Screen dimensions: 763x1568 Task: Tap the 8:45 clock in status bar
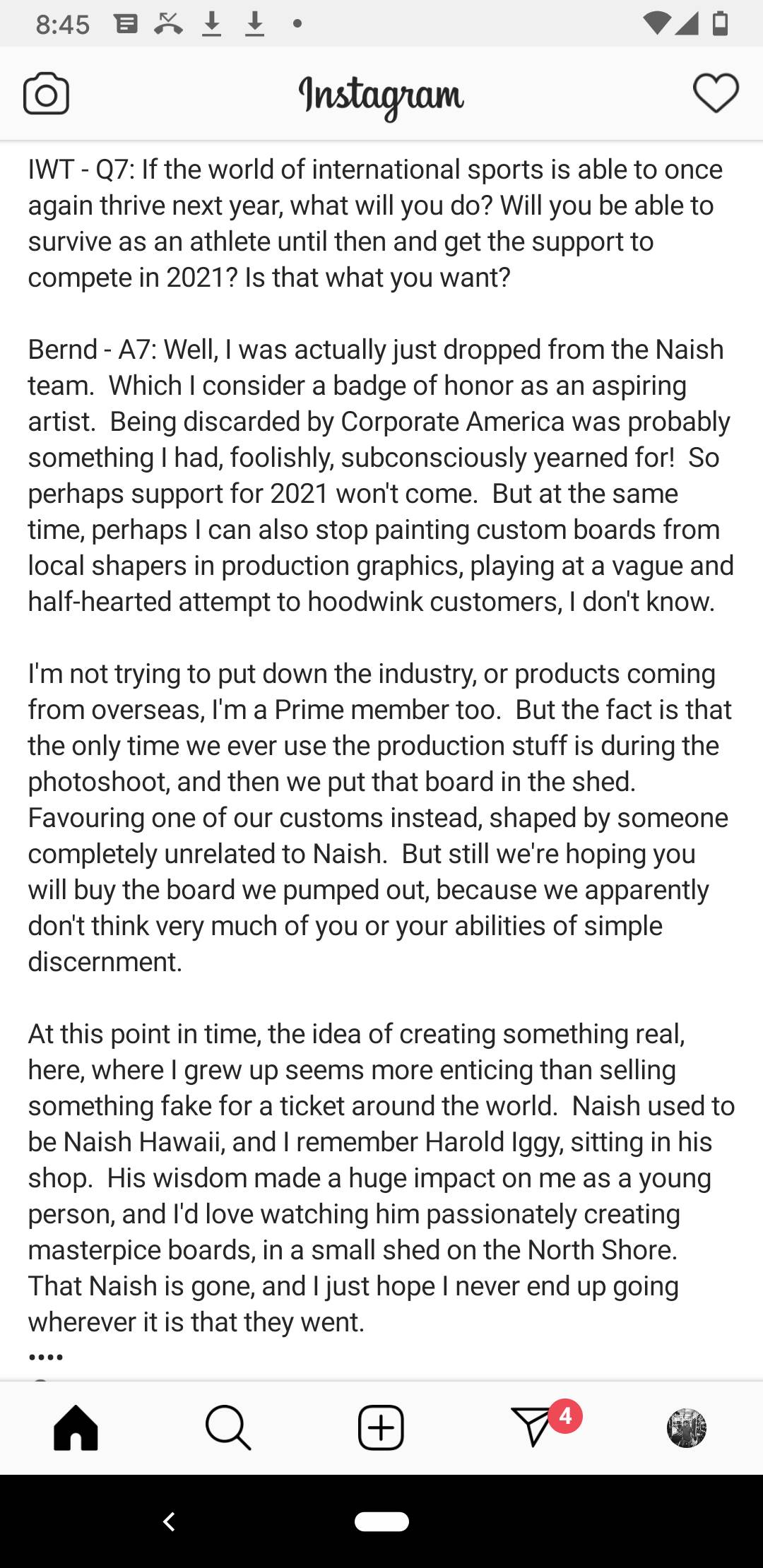coord(63,25)
